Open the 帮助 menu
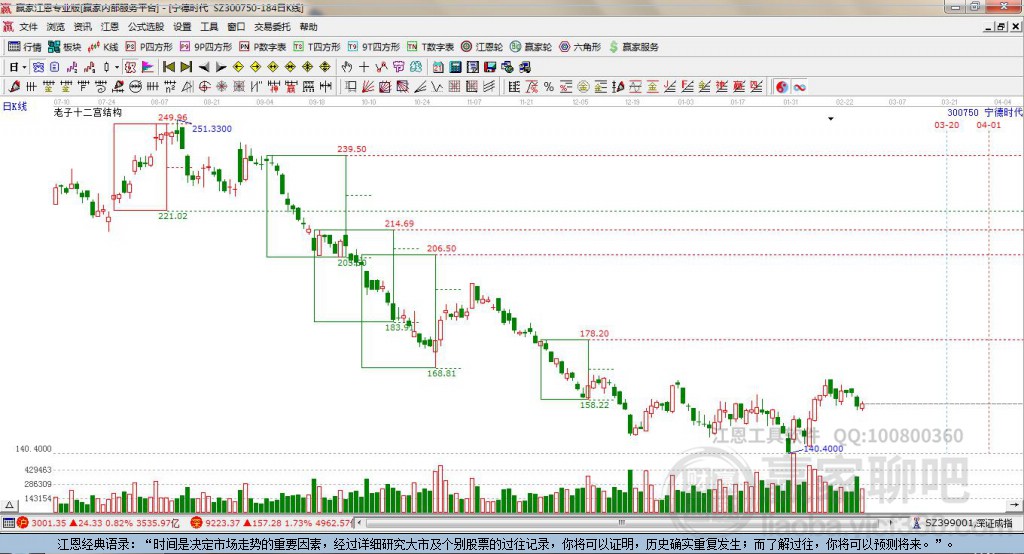The width and height of the screenshot is (1024, 554). 308,27
